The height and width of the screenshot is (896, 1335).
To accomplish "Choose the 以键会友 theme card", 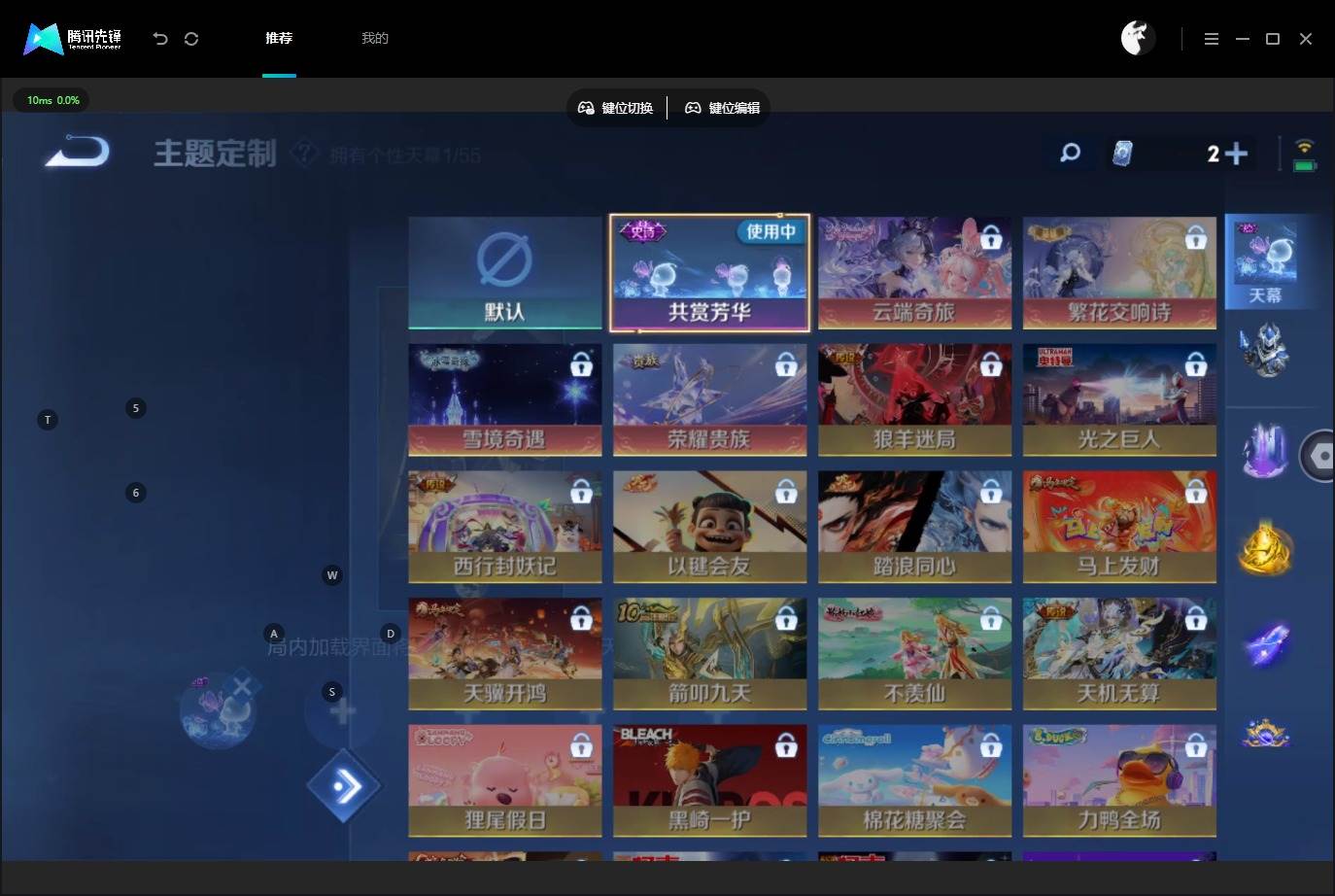I will (x=709, y=527).
